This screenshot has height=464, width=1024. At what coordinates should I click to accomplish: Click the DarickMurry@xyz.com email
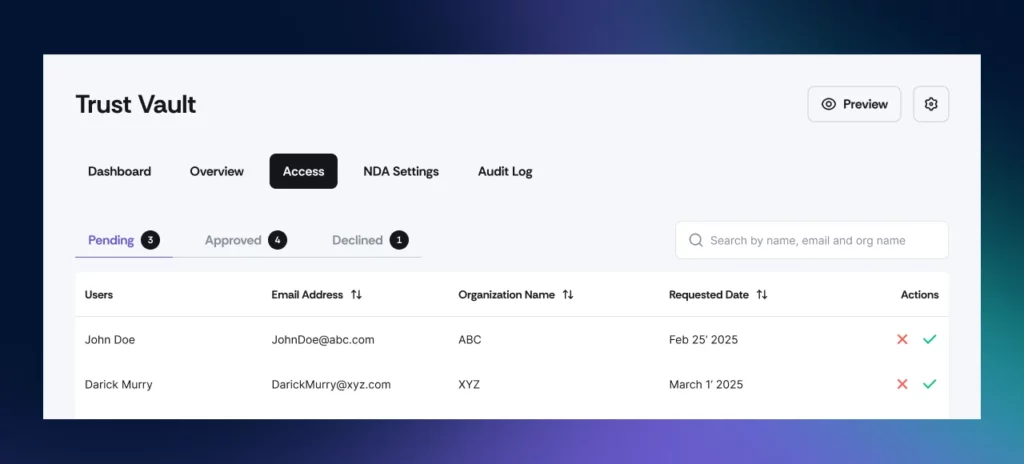click(x=331, y=384)
